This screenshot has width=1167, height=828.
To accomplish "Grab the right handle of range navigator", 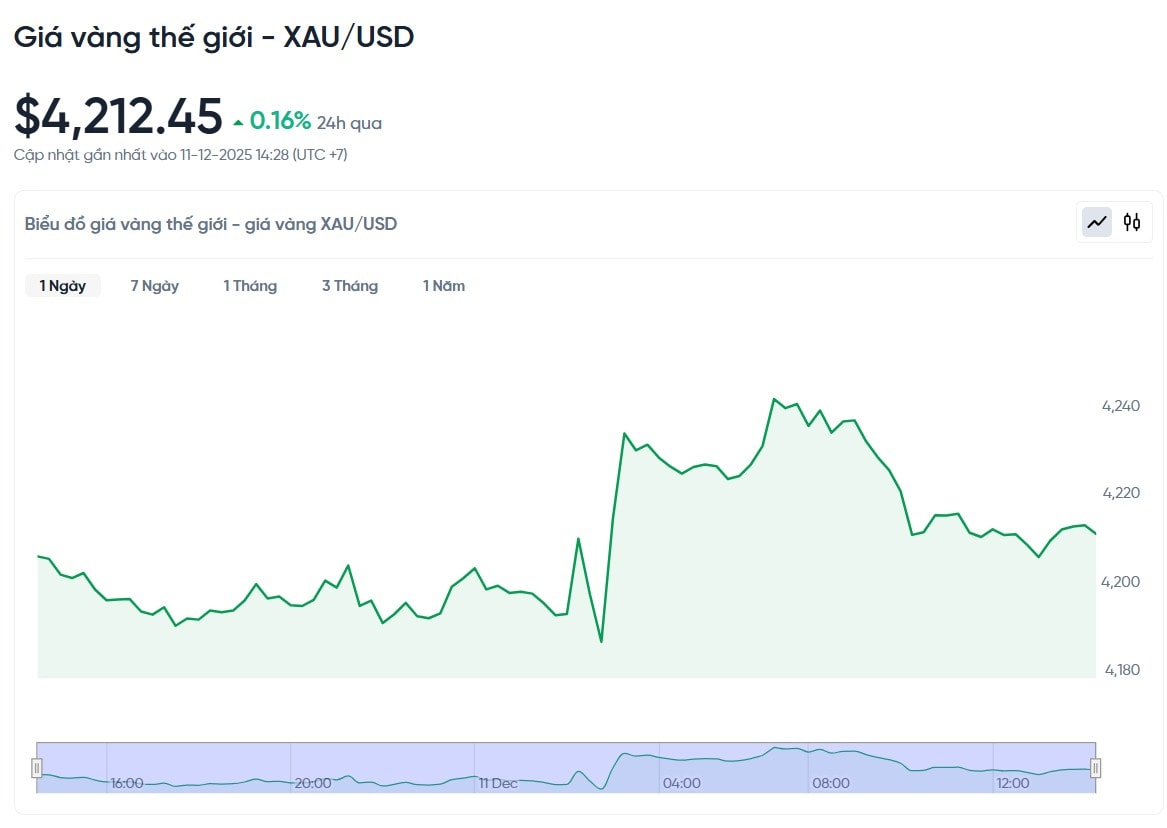I will pyautogui.click(x=1096, y=768).
